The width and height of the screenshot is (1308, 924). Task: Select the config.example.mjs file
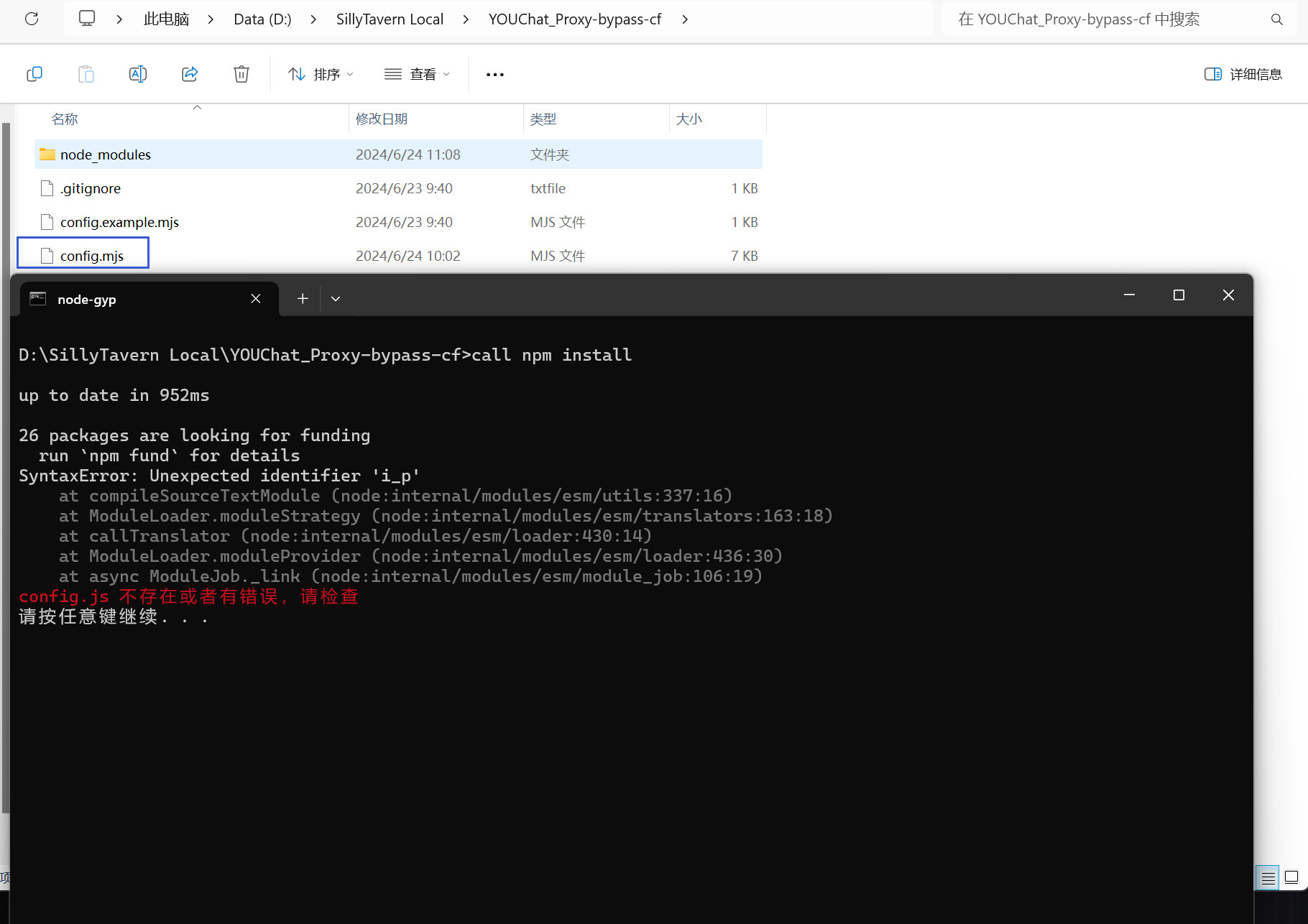(119, 222)
